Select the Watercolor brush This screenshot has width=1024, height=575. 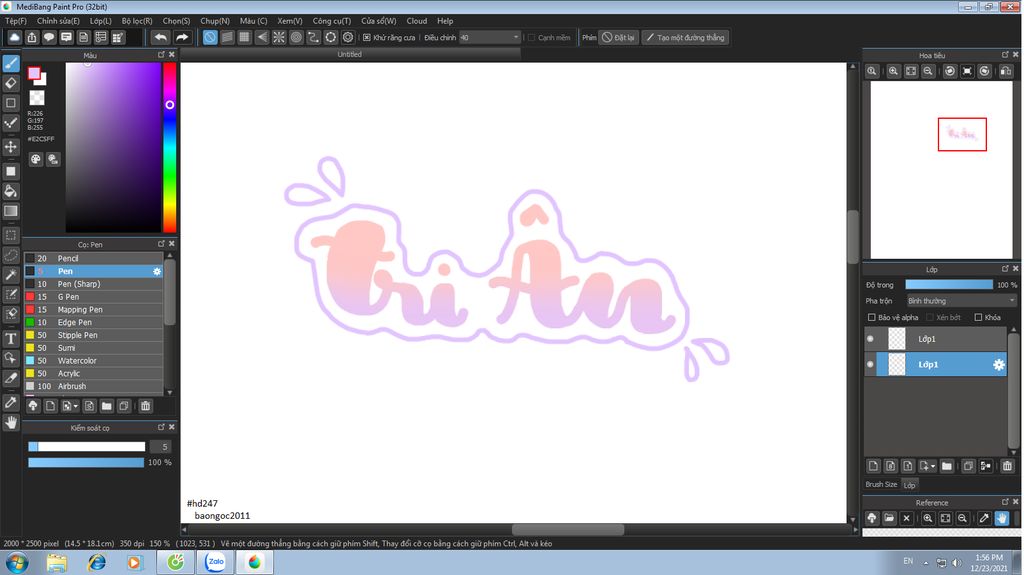(x=93, y=361)
